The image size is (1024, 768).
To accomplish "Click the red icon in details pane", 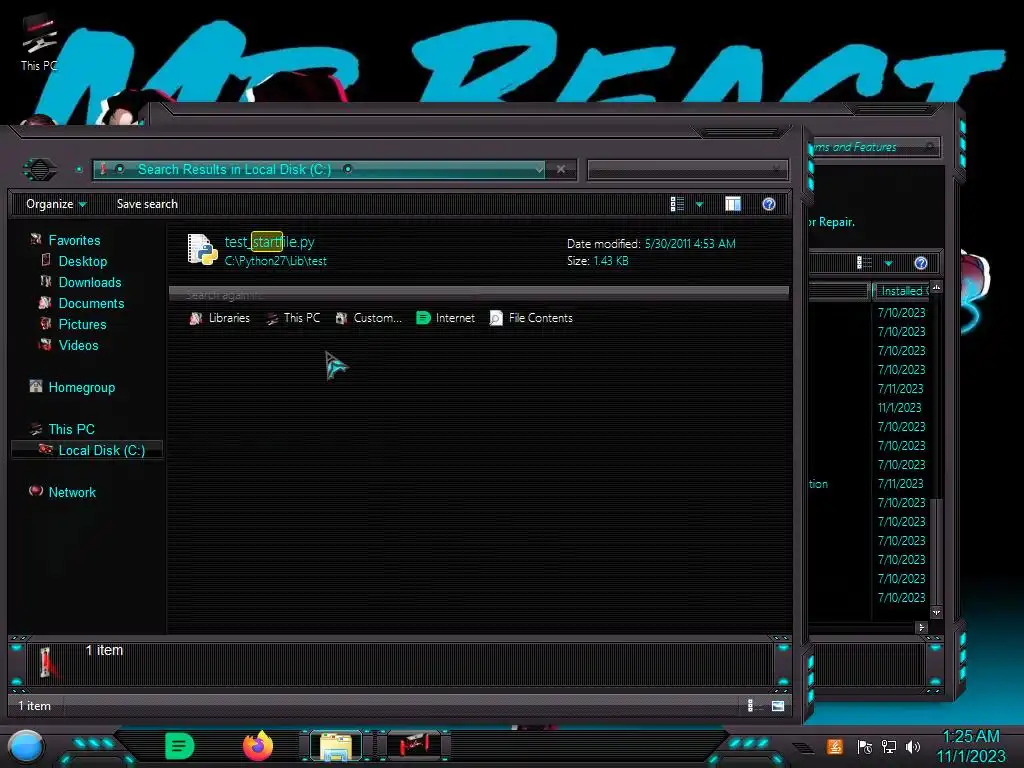I will [47, 662].
